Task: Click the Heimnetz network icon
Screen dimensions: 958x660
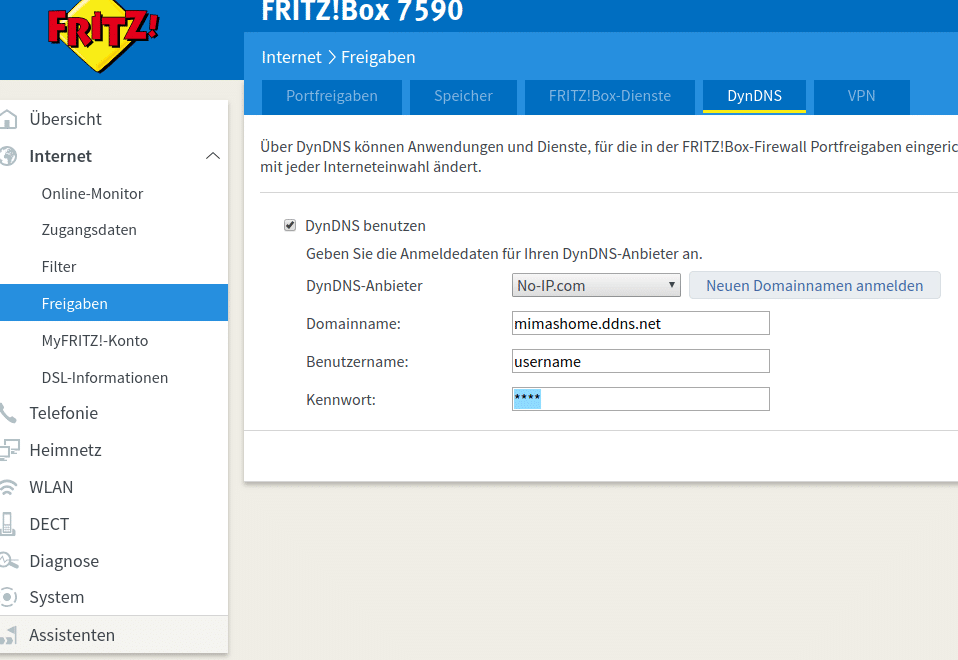Action: (8, 450)
